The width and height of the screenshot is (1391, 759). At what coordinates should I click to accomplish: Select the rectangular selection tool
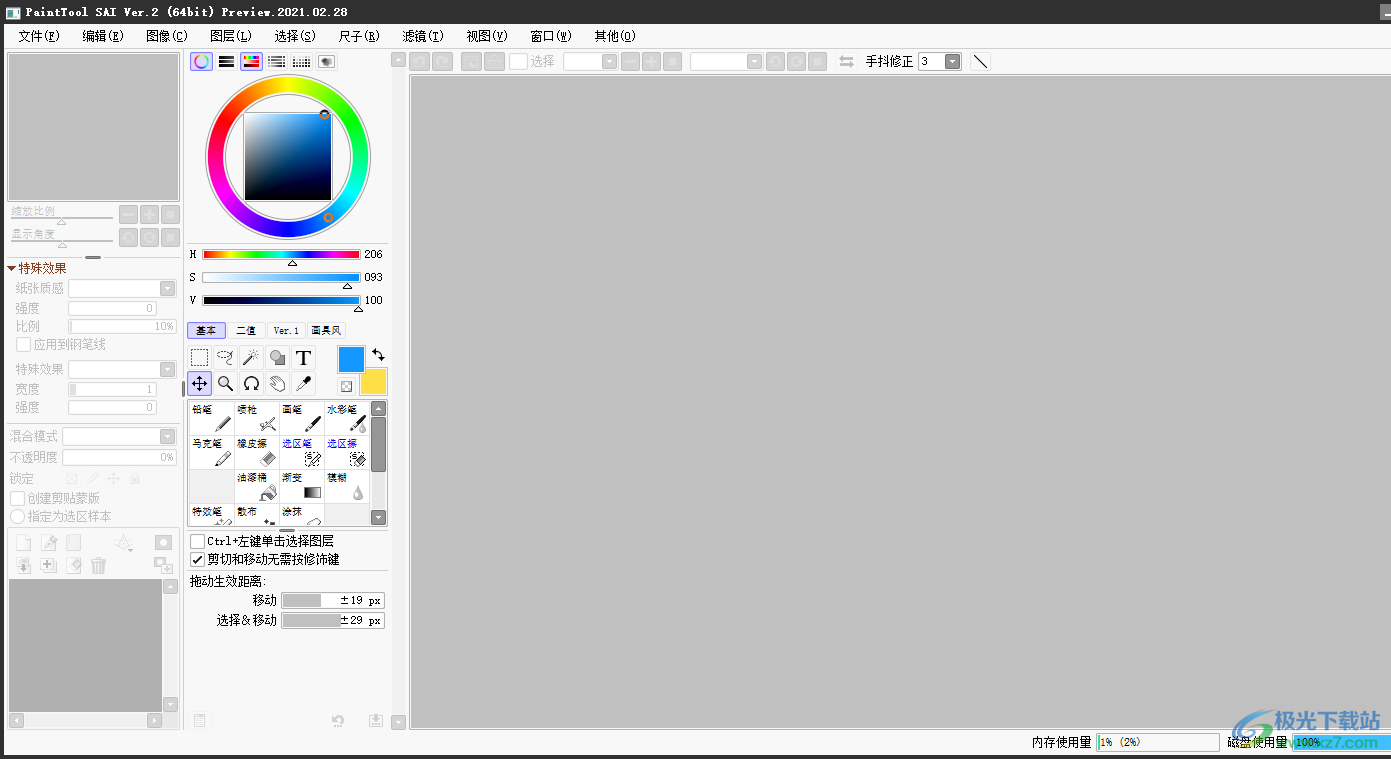click(x=200, y=358)
